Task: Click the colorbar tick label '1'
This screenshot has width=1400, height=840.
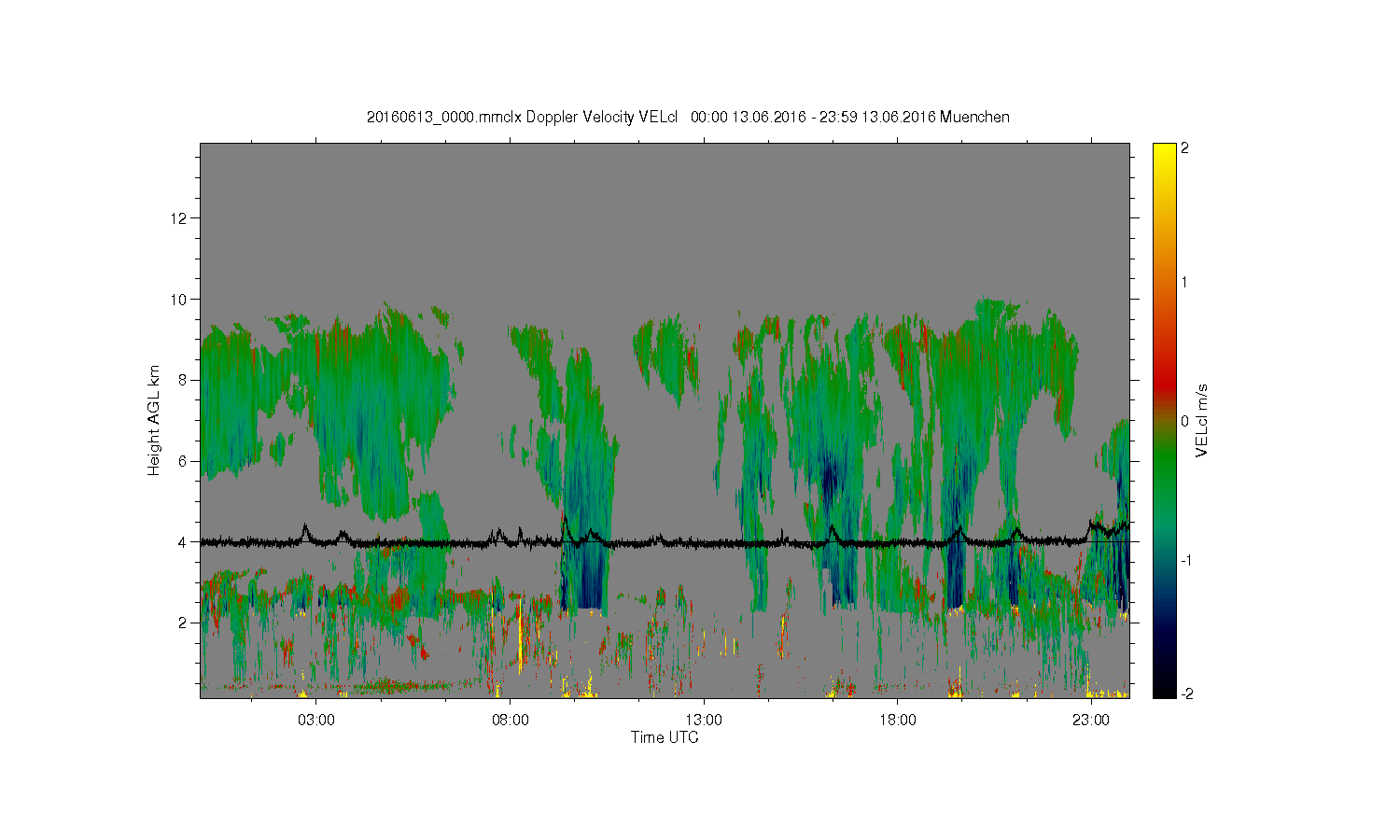Action: click(x=1185, y=283)
